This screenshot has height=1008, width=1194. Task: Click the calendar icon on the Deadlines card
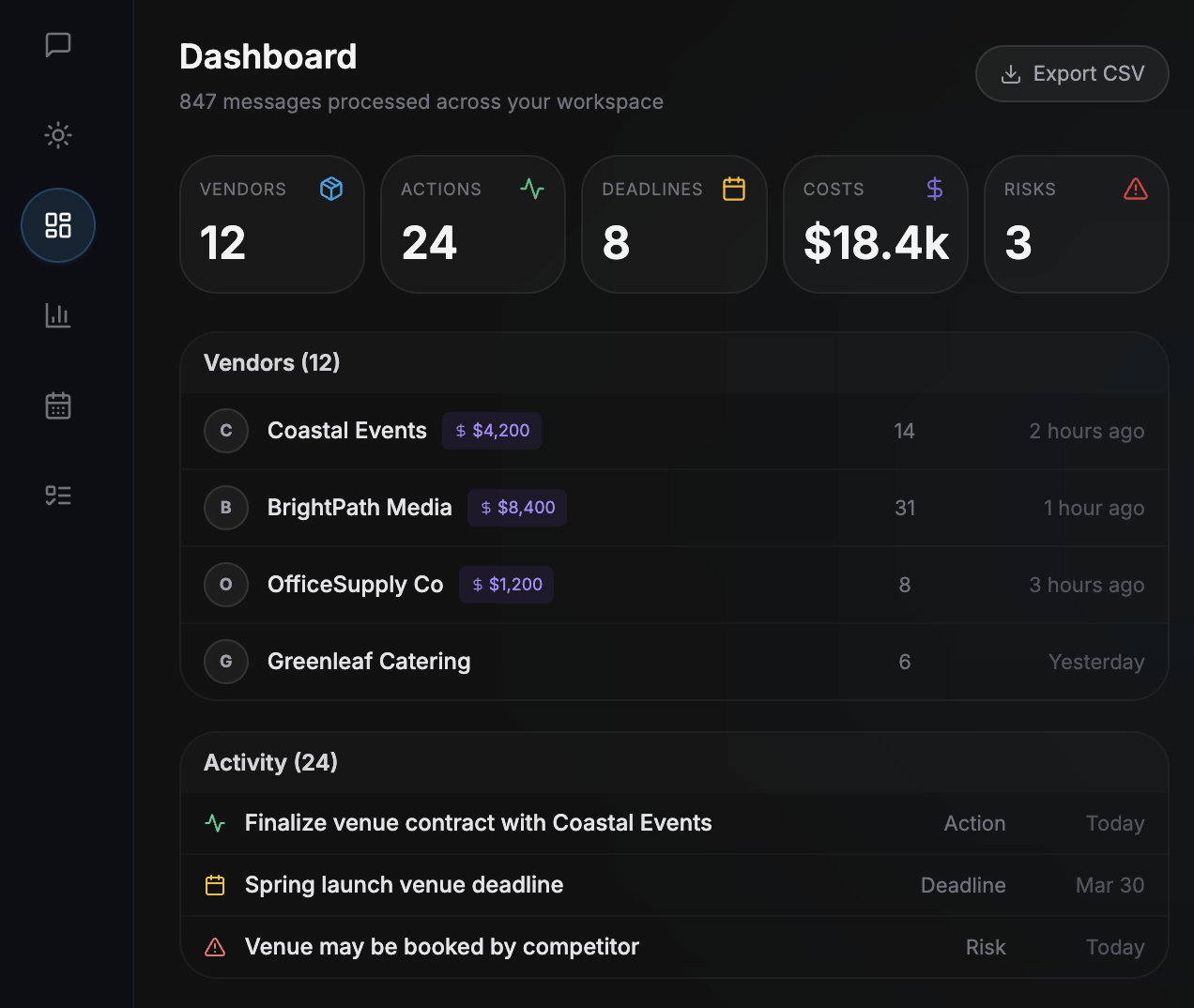733,189
